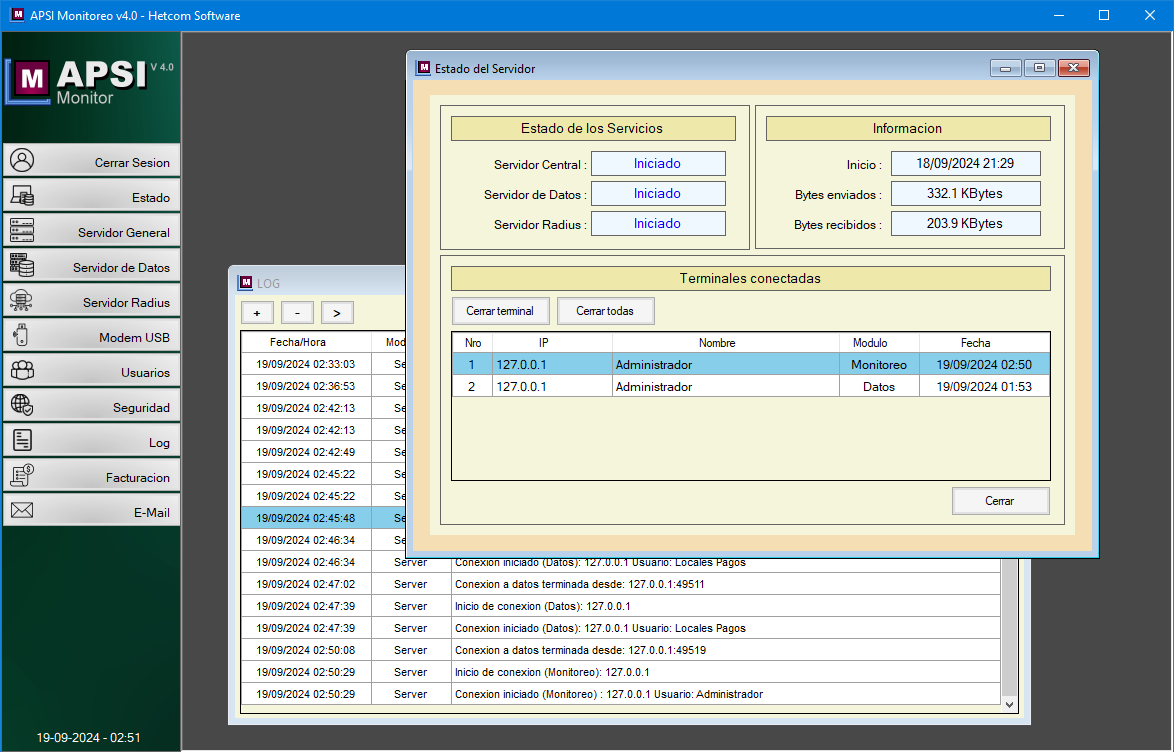Click the Servidor General server icon
Screen dimensions: 1174x752
pos(22,231)
